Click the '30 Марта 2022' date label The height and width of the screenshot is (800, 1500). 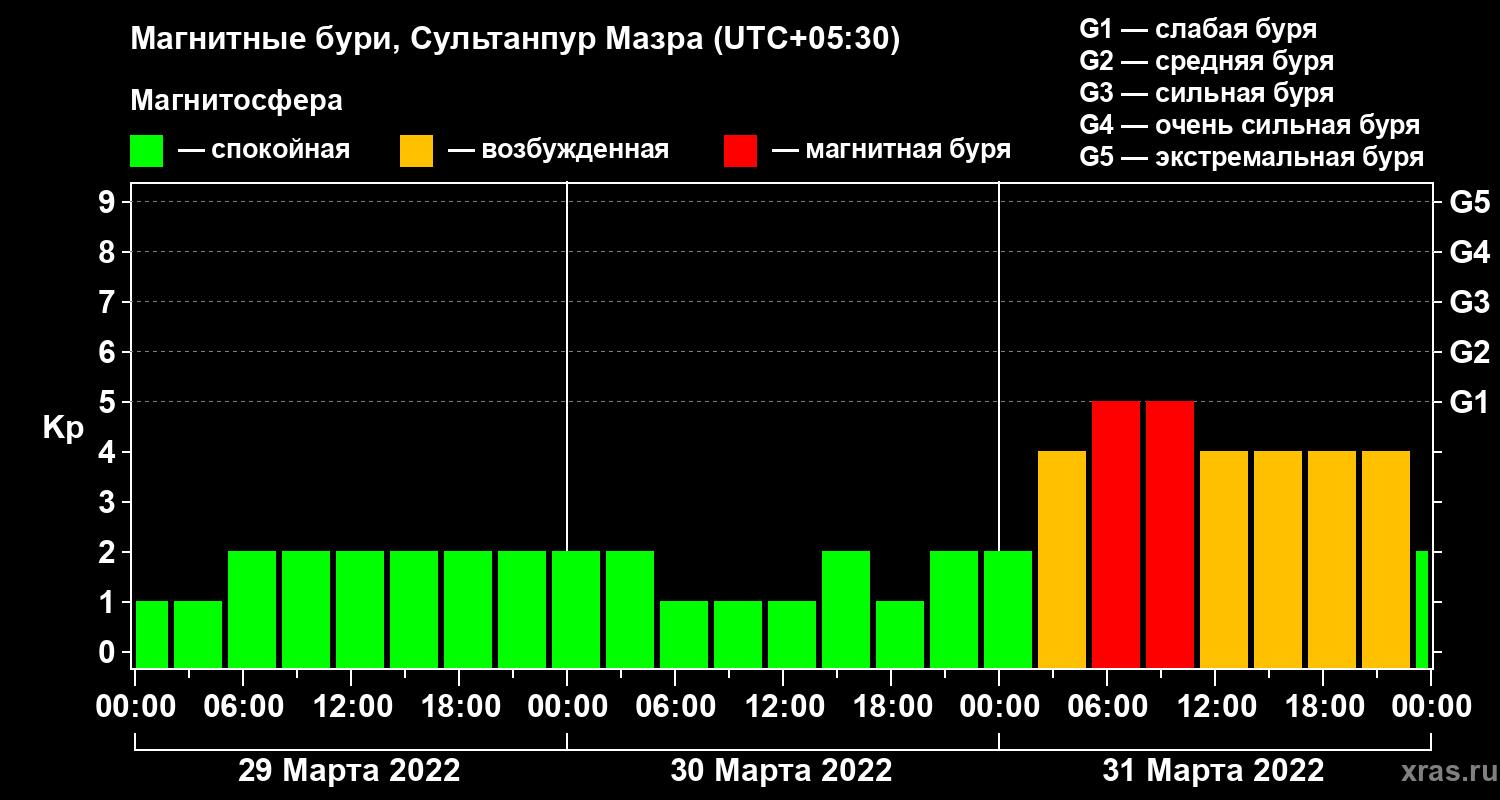781,771
